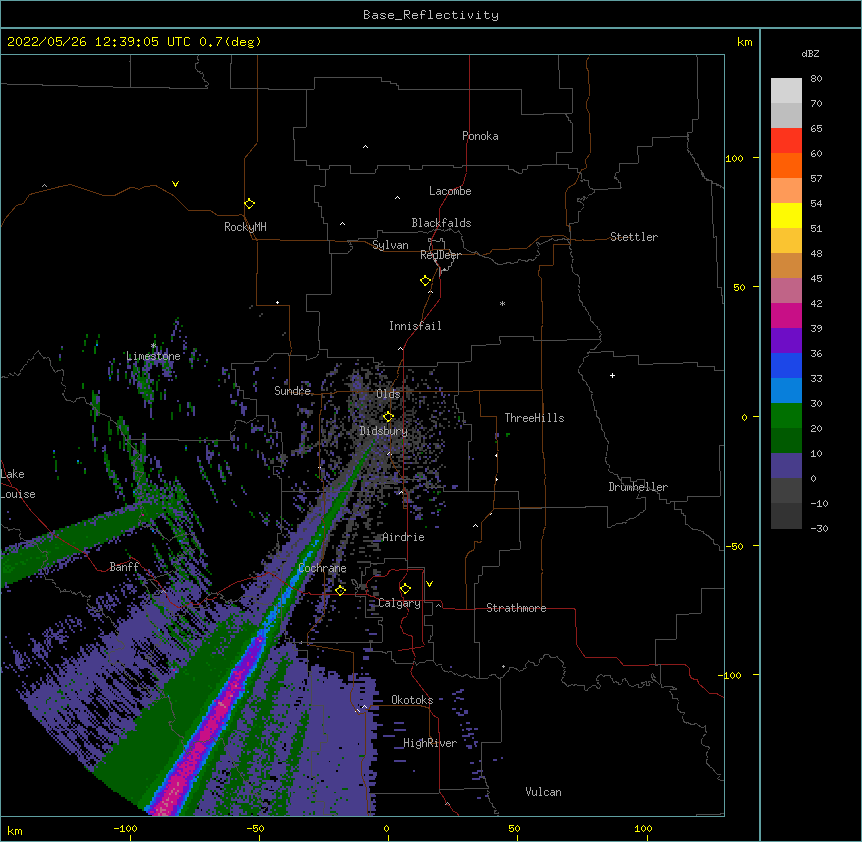Pick the gold 48–51 dBZ legend swatch
Viewport: 862px width, 842px height.
[786, 240]
